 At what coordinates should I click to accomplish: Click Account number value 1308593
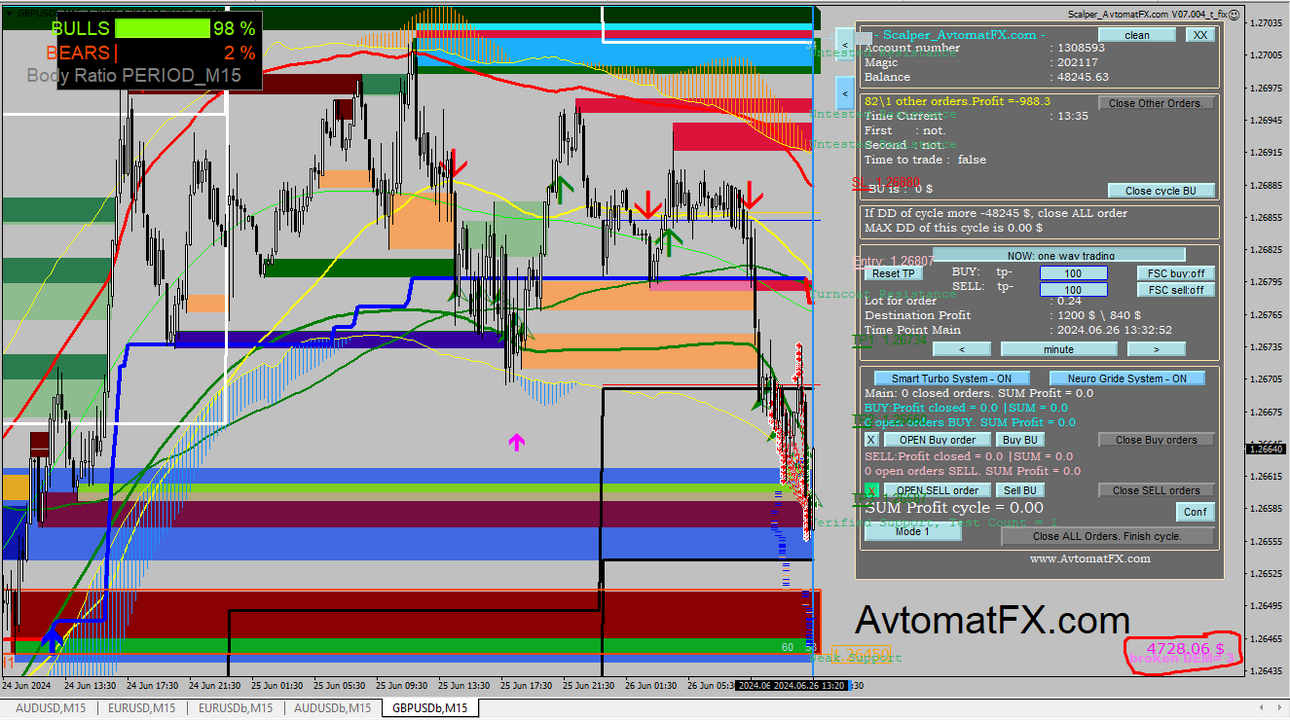[1081, 47]
